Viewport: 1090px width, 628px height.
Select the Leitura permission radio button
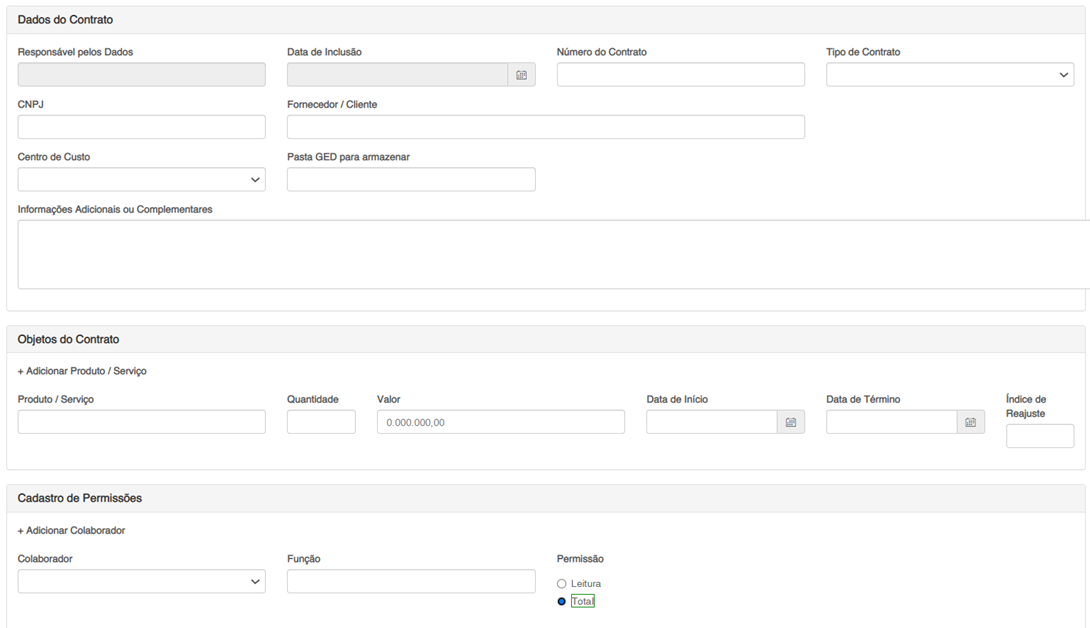tap(562, 583)
